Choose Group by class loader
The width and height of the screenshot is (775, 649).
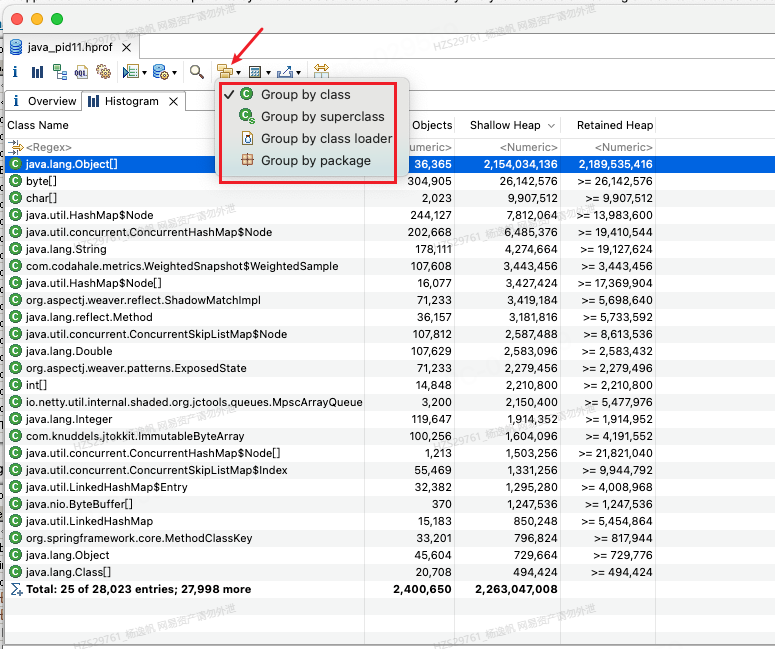tap(316, 138)
